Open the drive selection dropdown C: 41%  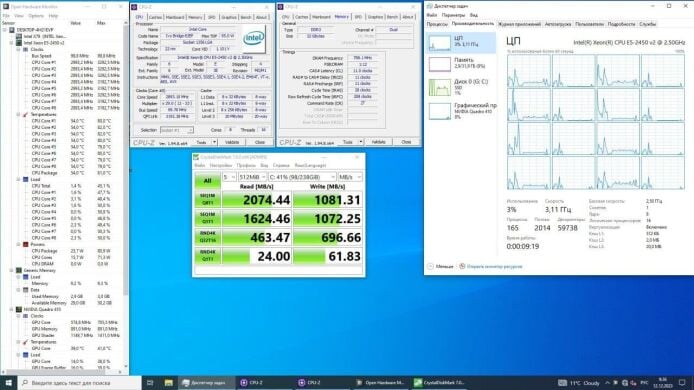pos(302,177)
